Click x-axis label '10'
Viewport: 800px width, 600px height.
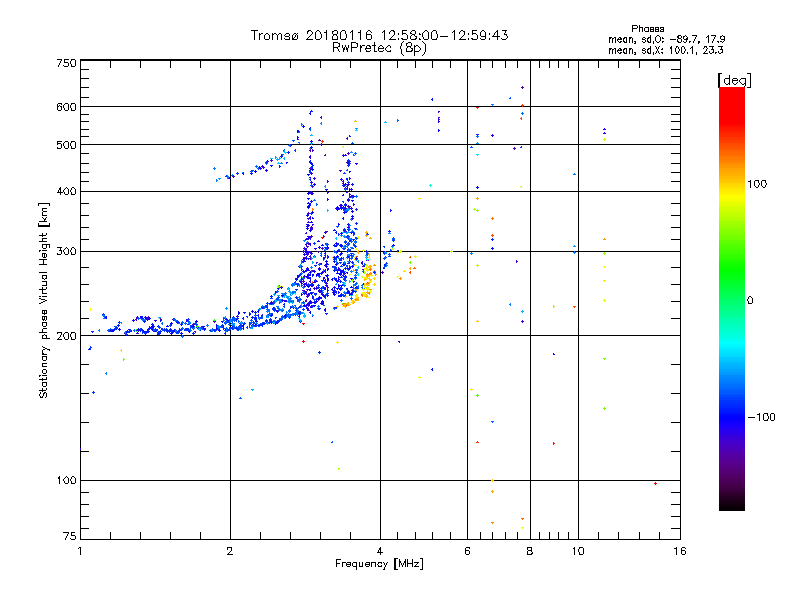578,551
